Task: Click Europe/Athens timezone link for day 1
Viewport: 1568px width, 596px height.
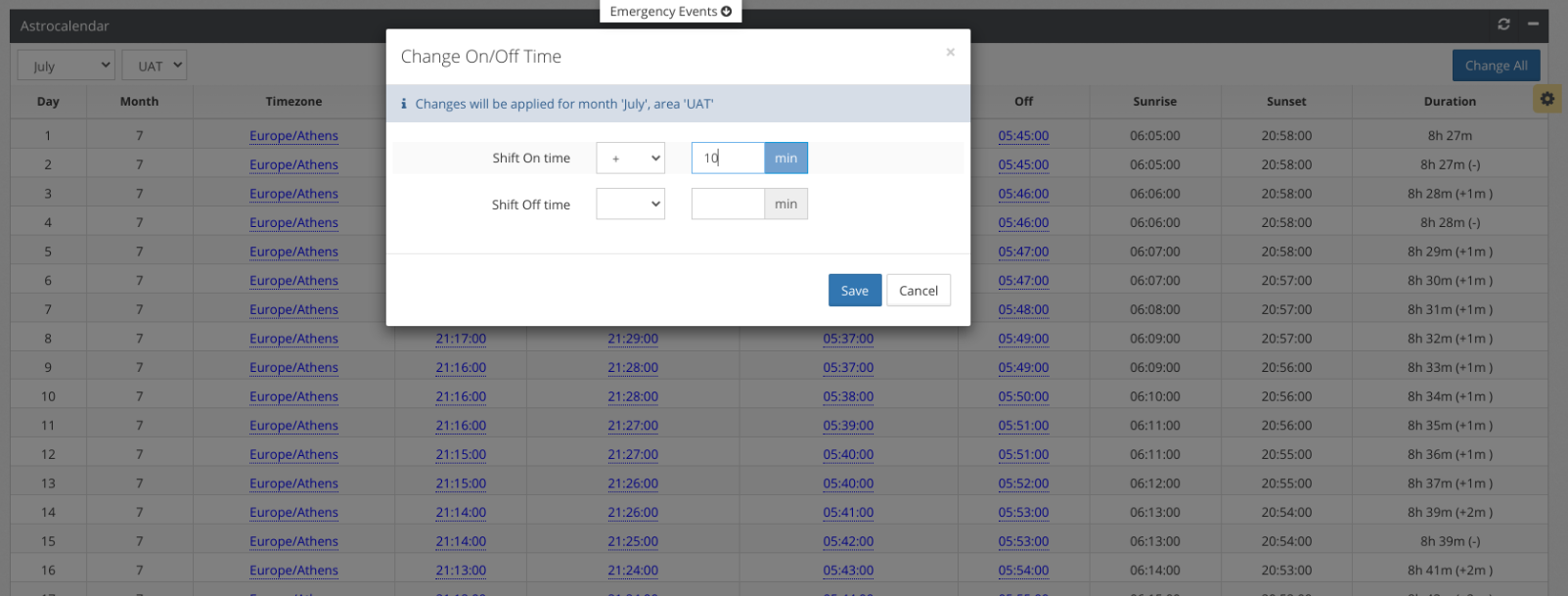Action: pyautogui.click(x=293, y=136)
